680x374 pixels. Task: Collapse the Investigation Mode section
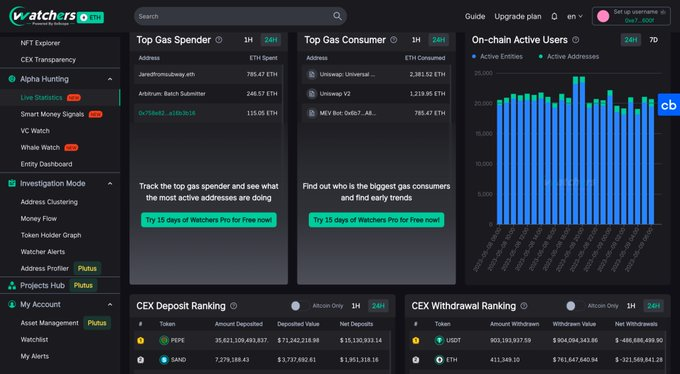[110, 184]
